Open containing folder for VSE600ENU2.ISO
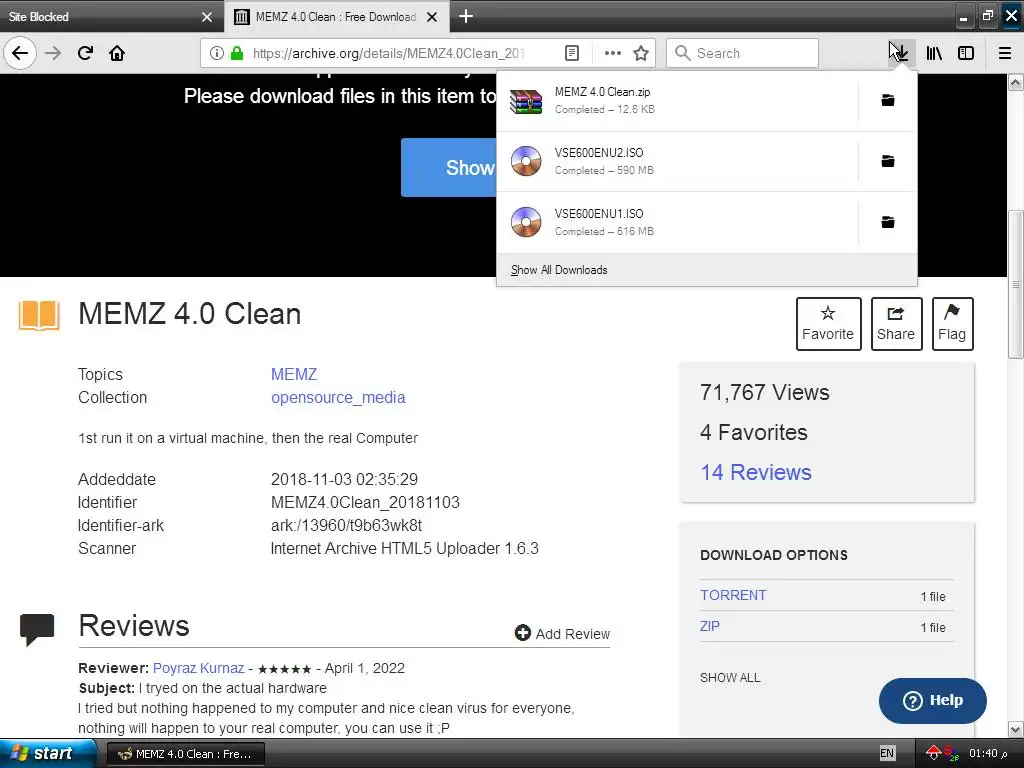1024x768 pixels. click(888, 161)
